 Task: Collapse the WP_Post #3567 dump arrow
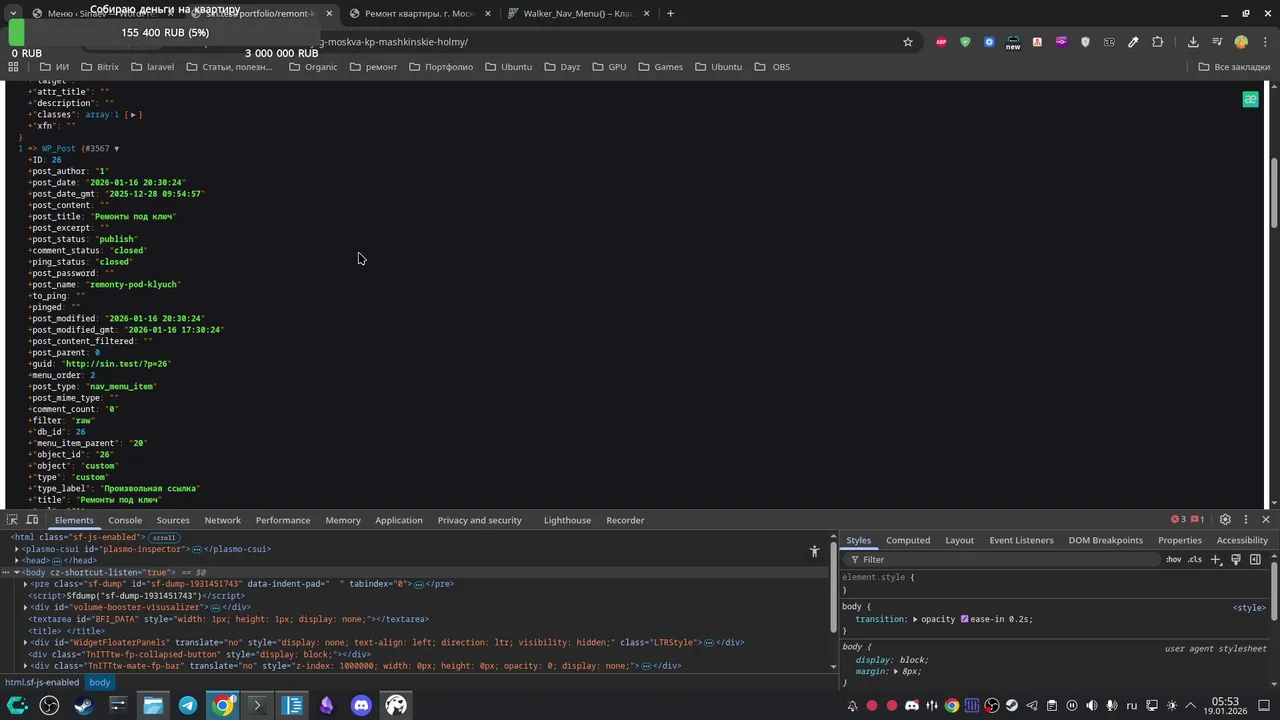point(116,149)
